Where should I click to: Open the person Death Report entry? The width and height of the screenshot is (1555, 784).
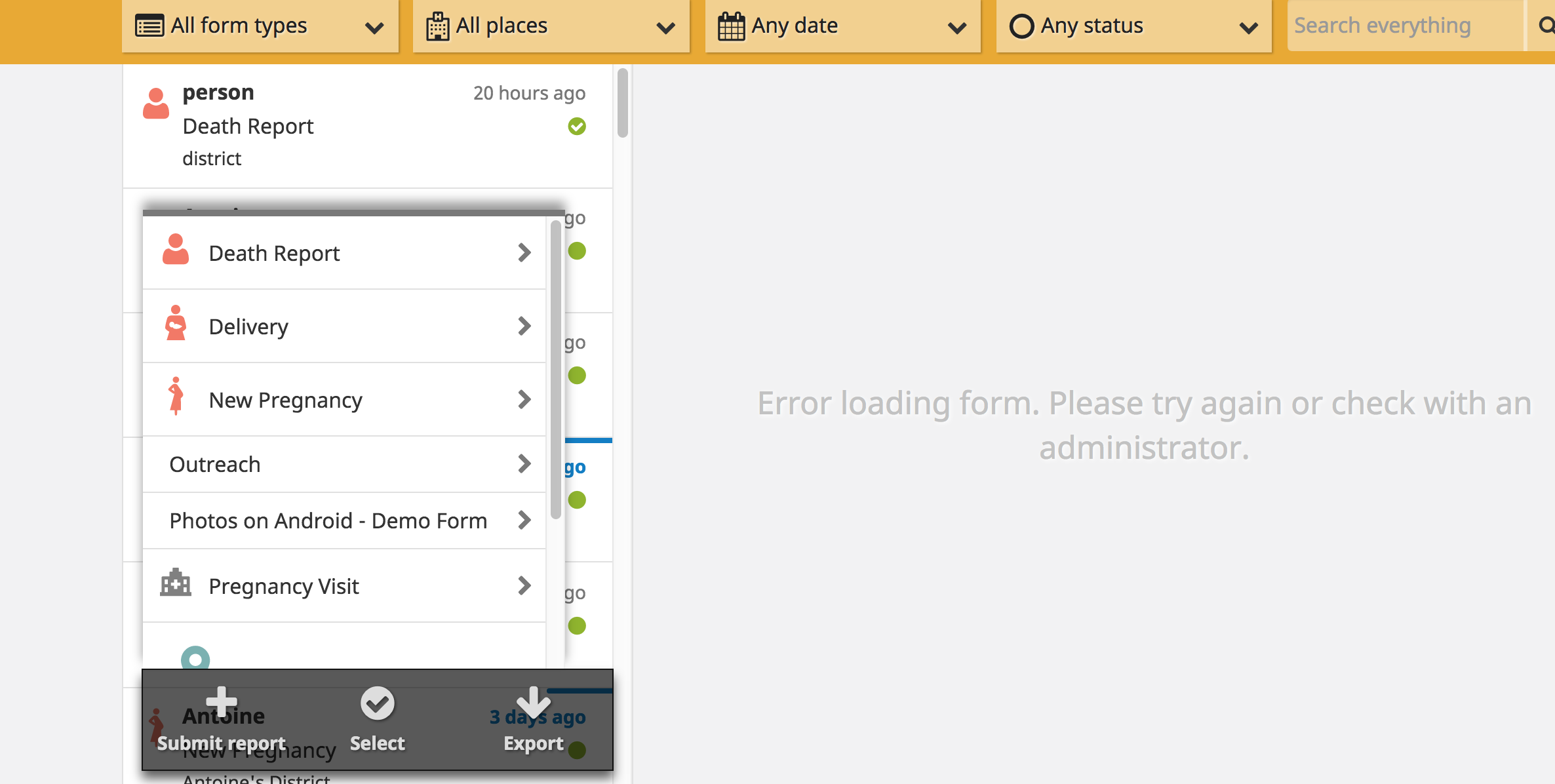(368, 126)
